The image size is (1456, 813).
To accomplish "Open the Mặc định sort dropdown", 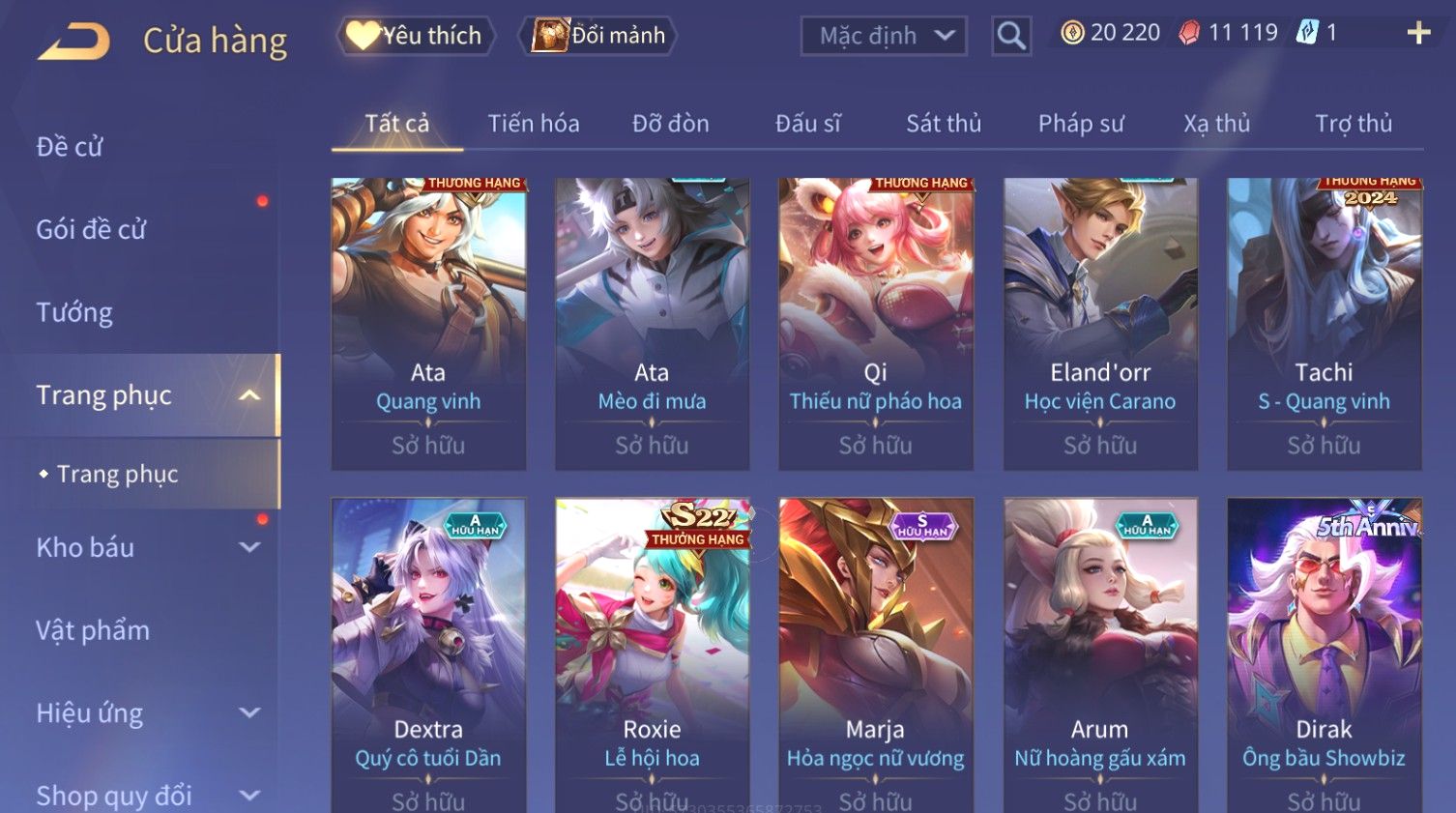I will (884, 36).
